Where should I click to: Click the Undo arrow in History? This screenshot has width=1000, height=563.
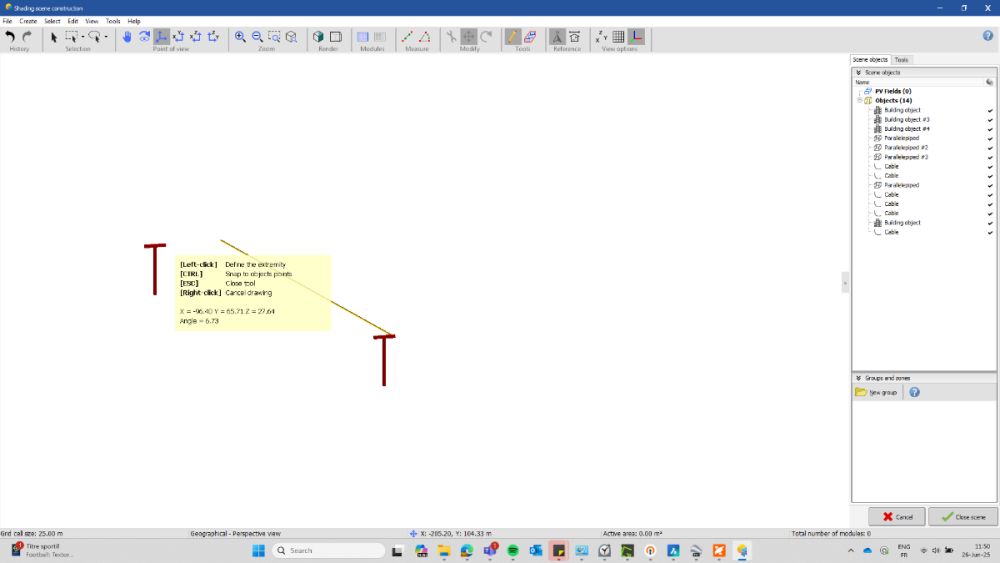(11, 37)
